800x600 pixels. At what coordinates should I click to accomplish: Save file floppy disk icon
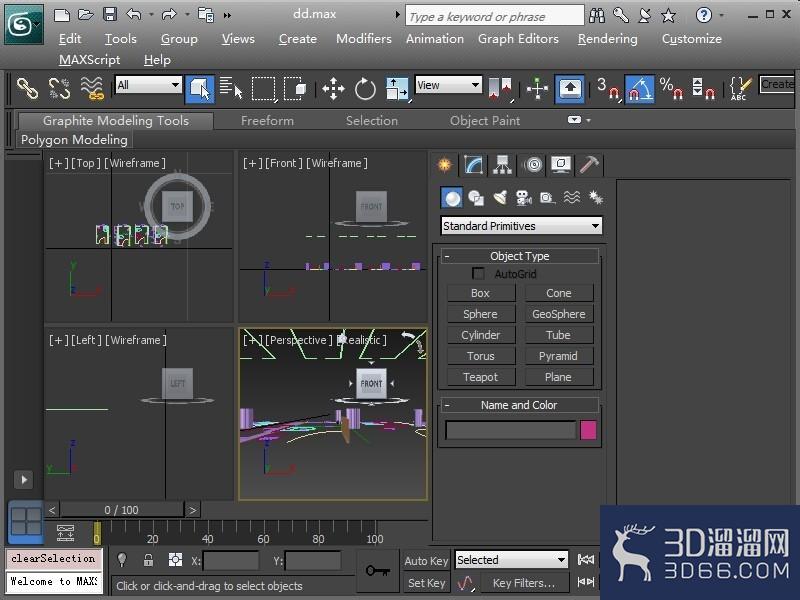(110, 14)
